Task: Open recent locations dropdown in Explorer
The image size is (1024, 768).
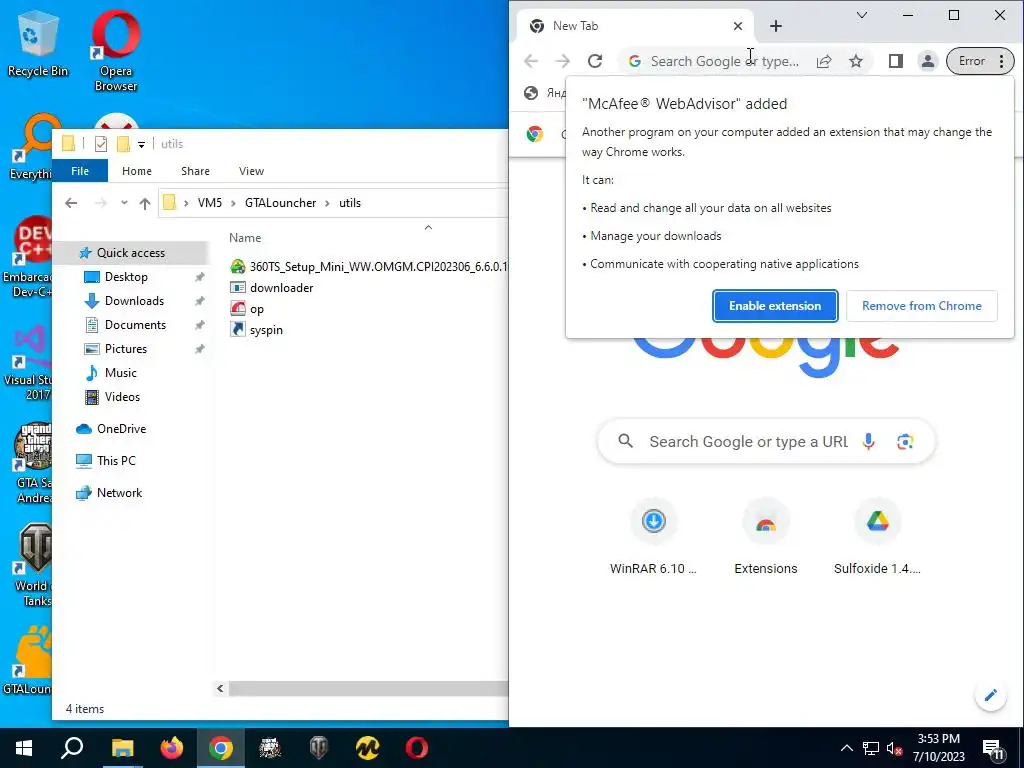Action: coord(124,203)
